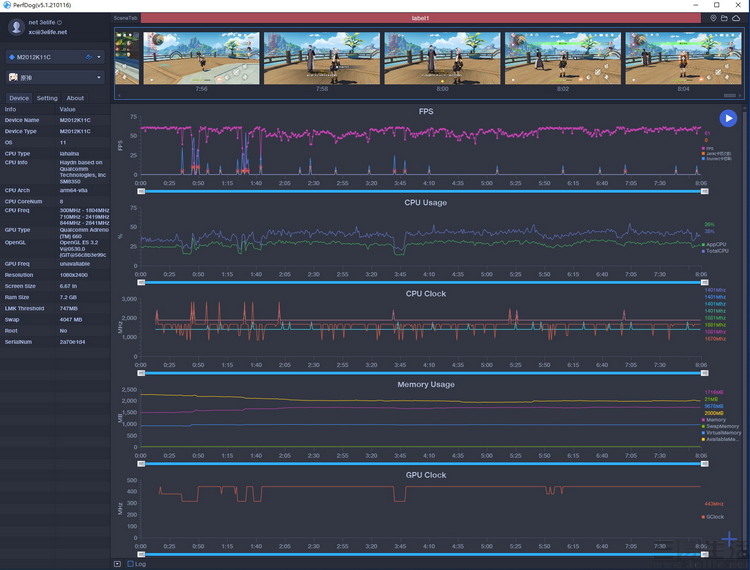Toggle the Memory legend series
Viewport: 750px width, 570px height.
(x=714, y=420)
